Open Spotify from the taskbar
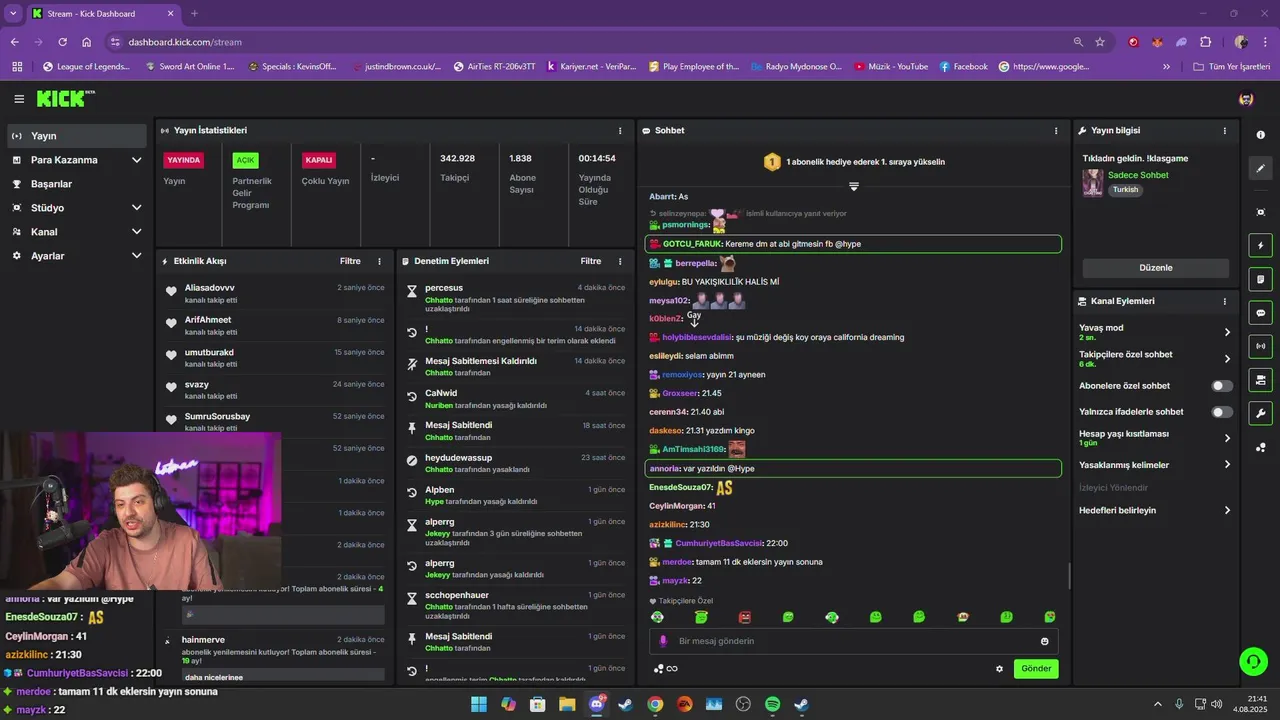Image resolution: width=1280 pixels, height=720 pixels. point(772,704)
